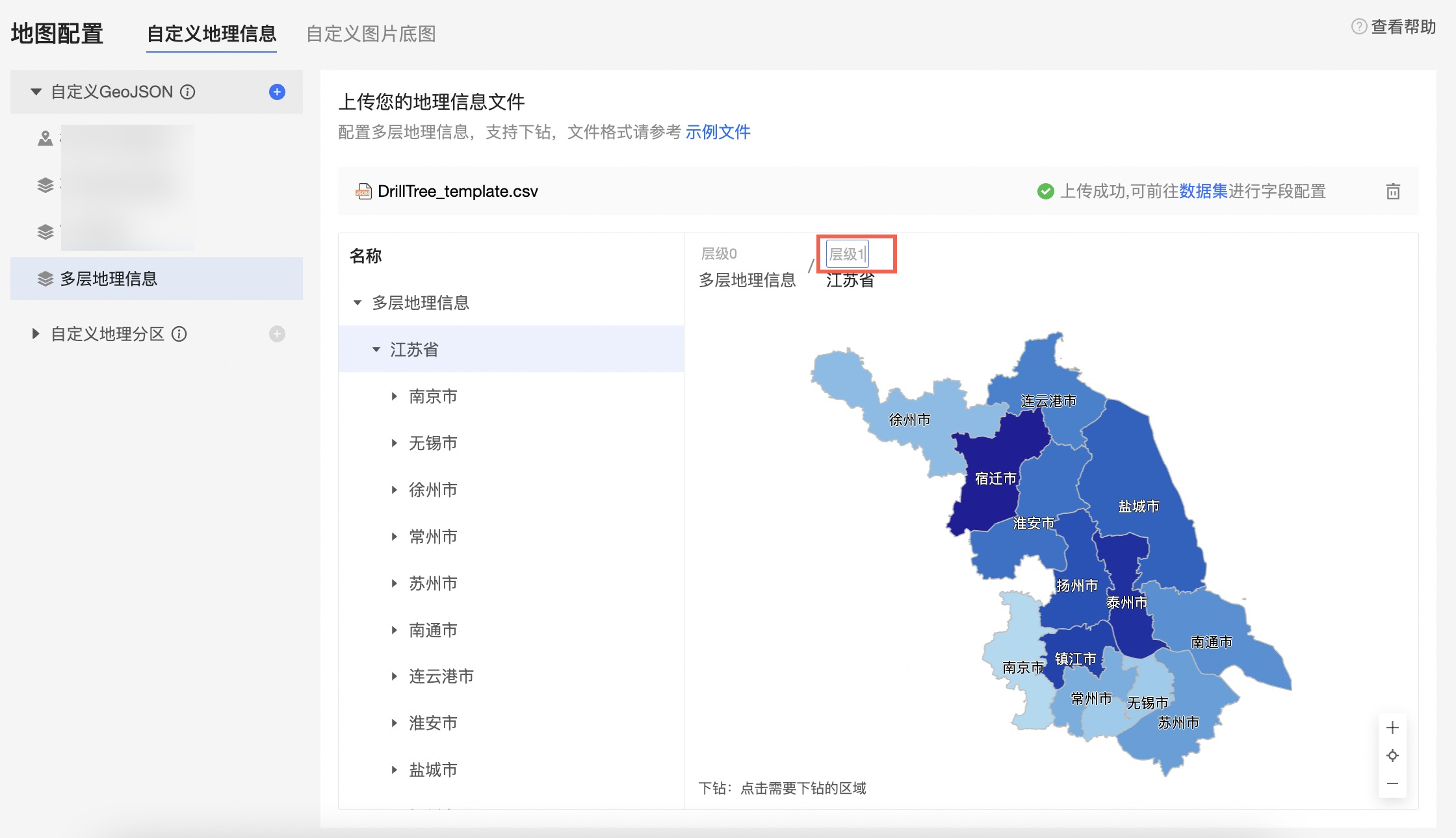Expand the 自定义地理分区 section
Screen dimensions: 1456x838
(36, 334)
